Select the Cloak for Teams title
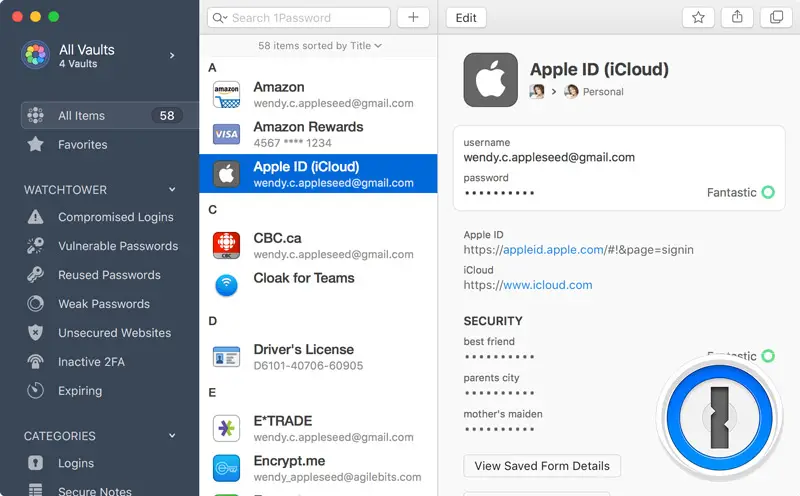Screen dimensions: 800x496 point(304,278)
